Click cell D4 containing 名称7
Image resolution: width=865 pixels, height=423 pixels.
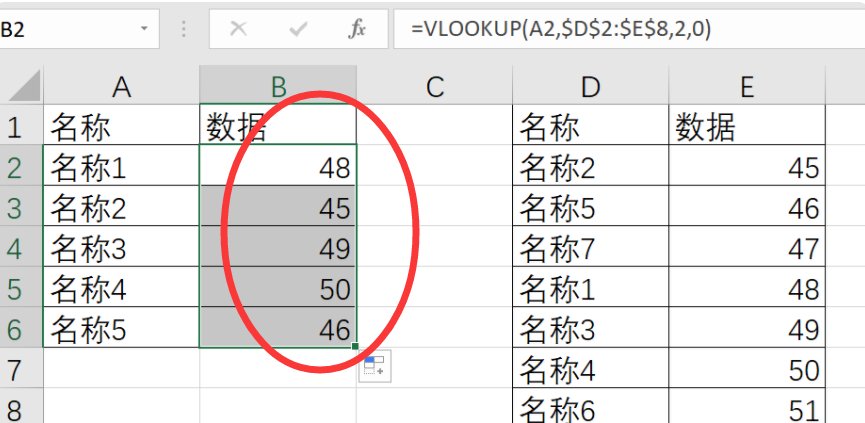click(x=590, y=249)
